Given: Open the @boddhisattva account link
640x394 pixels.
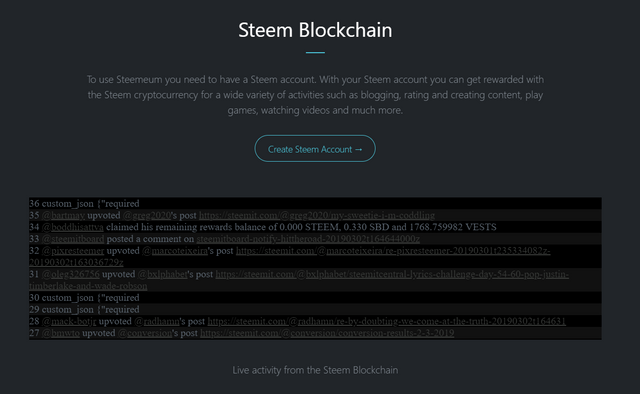Looking at the screenshot, I should tap(73, 227).
